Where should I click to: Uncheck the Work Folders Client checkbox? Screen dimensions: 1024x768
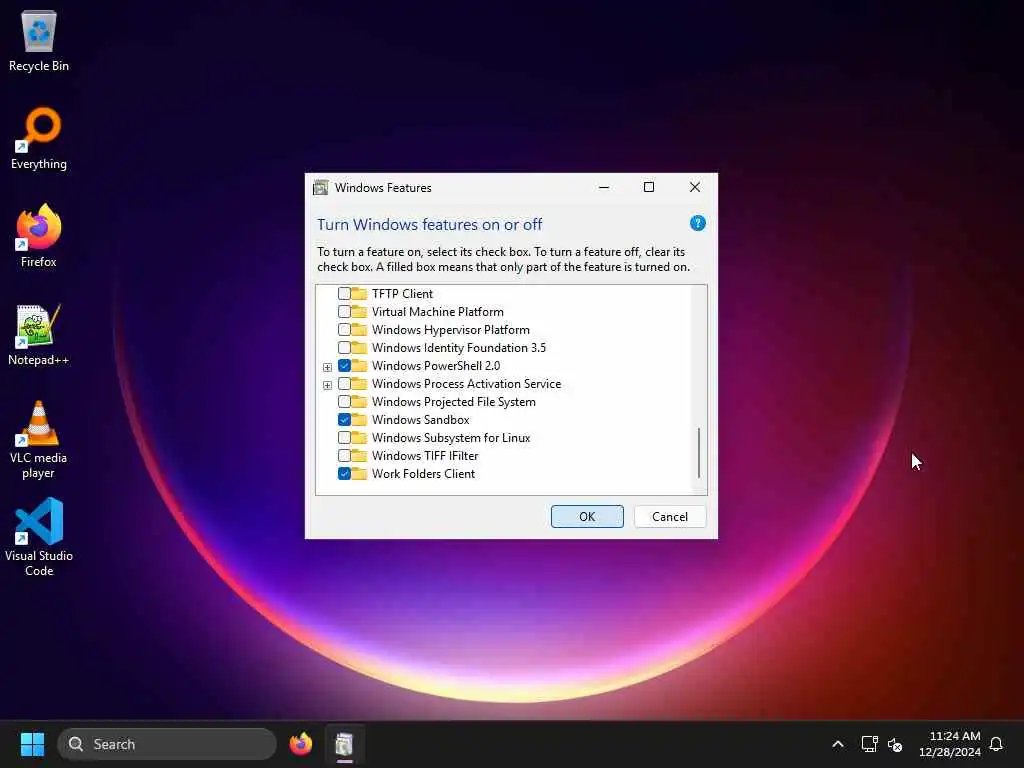pos(344,473)
